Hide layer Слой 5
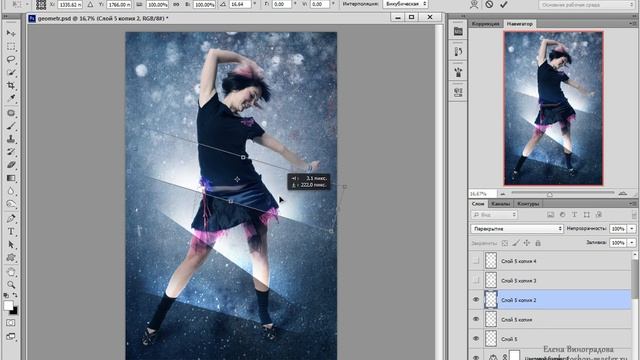 tap(476, 339)
